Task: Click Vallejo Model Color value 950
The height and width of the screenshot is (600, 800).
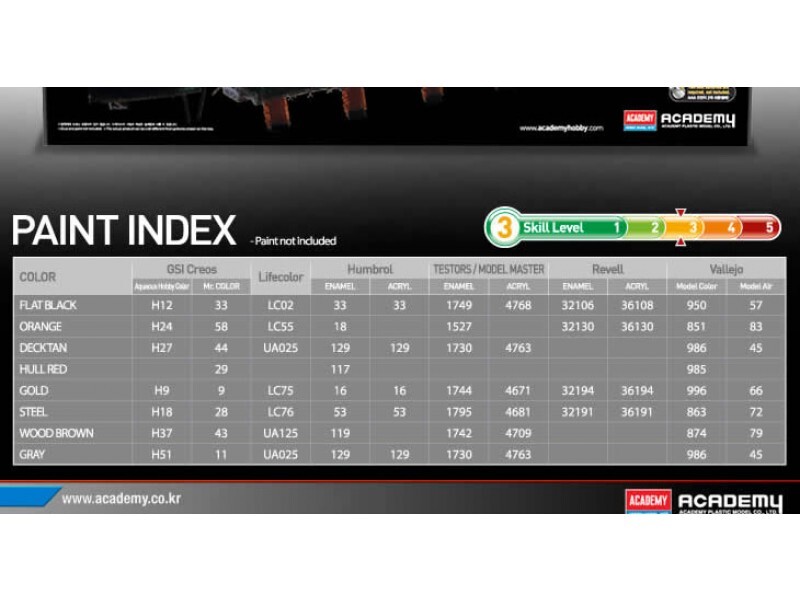Action: click(x=696, y=305)
